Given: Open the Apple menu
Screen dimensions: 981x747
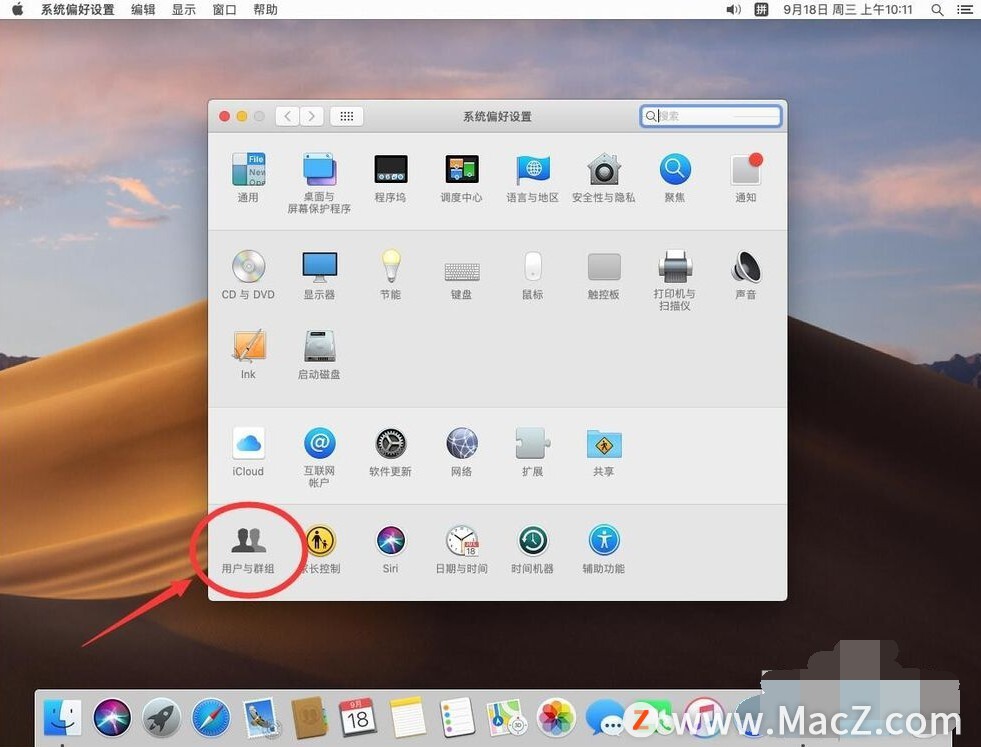Looking at the screenshot, I should 18,9.
